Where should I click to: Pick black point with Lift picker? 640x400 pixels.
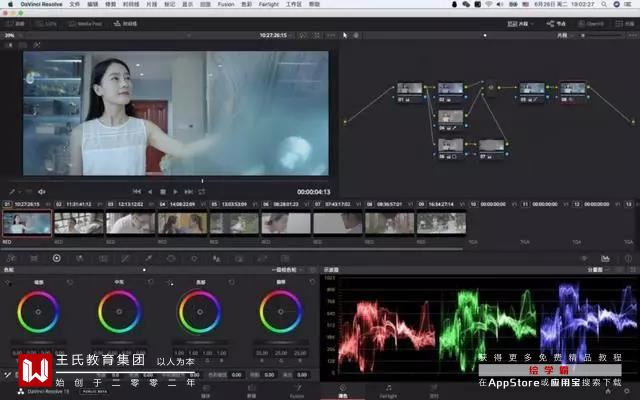8,282
